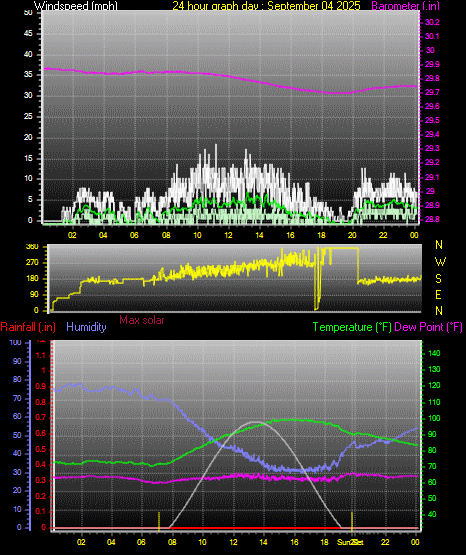Click the 'Windspeed (mph)' axis title

click(x=75, y=6)
